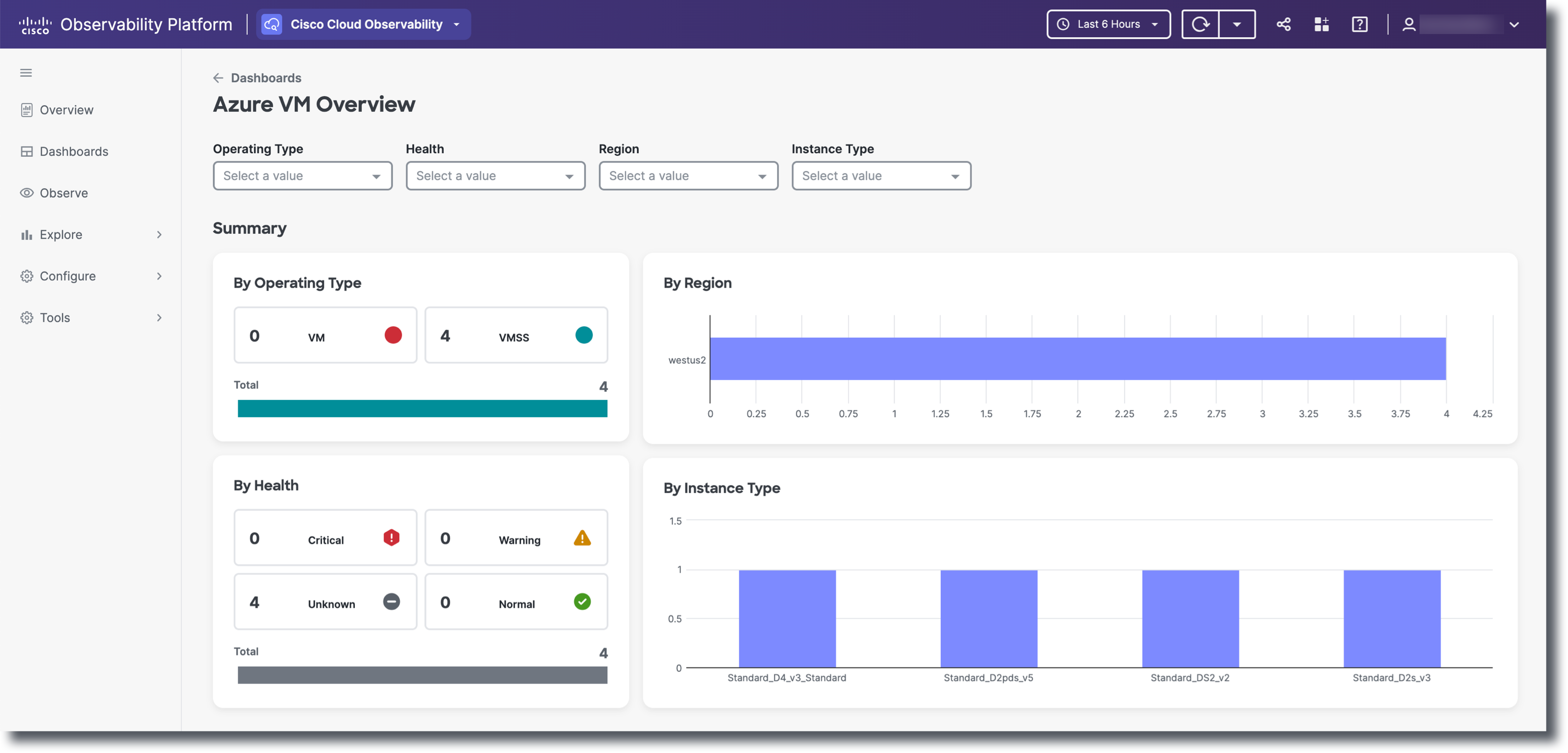Click the refresh icon button
This screenshot has height=753, width=1568.
tap(1201, 25)
